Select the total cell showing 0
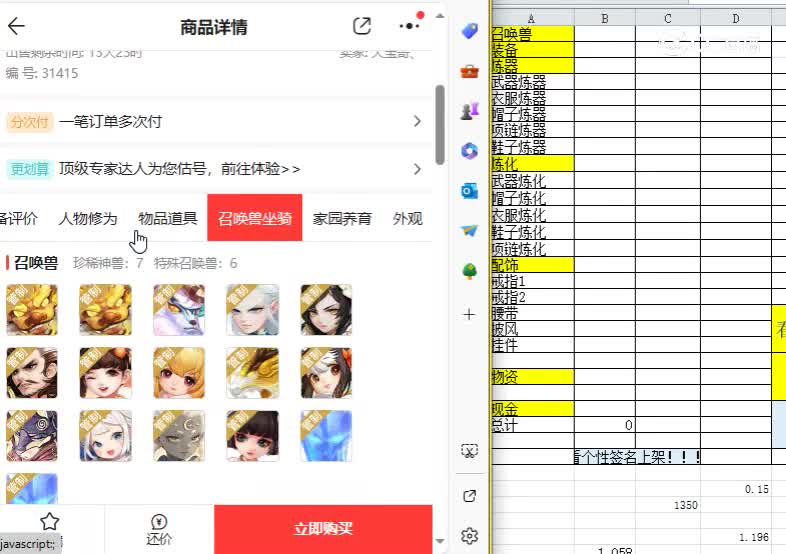 (605, 425)
